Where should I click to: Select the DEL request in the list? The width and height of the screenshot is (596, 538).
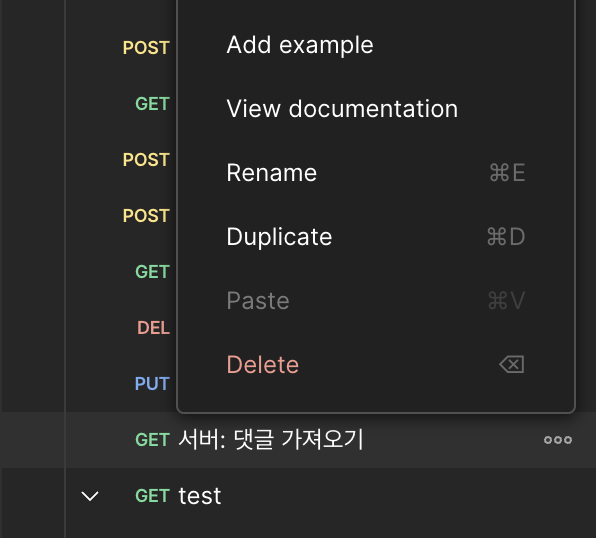click(153, 328)
